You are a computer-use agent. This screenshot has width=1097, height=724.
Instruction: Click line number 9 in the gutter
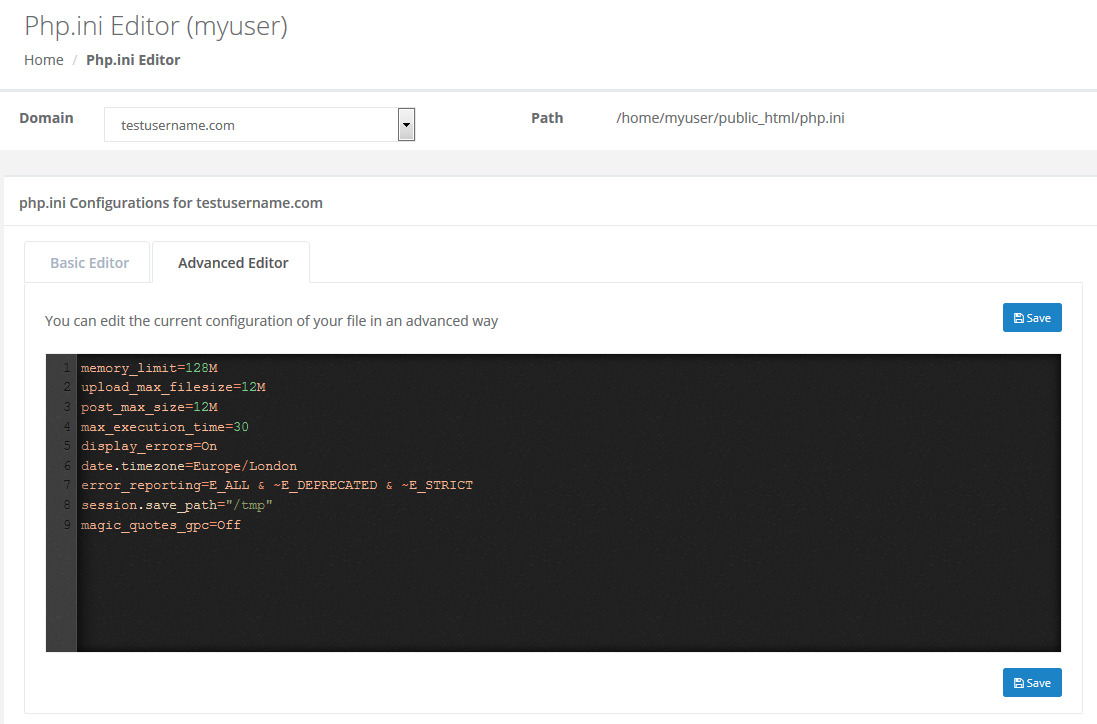[66, 525]
